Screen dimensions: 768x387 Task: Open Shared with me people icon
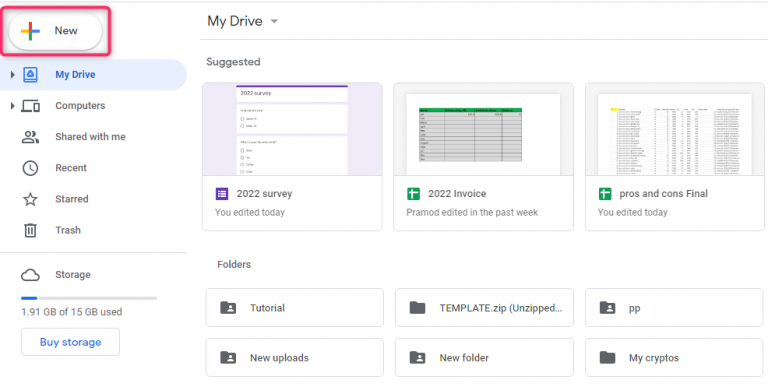point(30,137)
